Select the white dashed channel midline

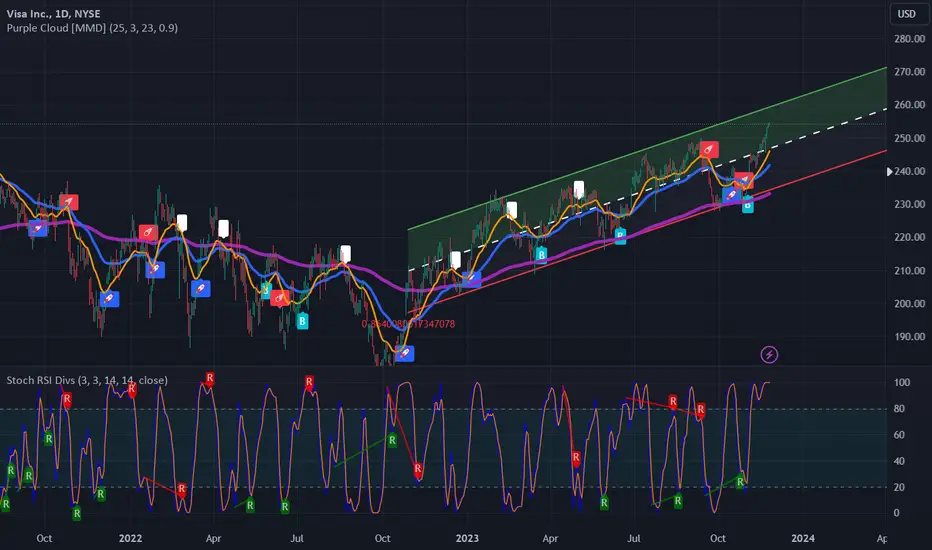648,190
